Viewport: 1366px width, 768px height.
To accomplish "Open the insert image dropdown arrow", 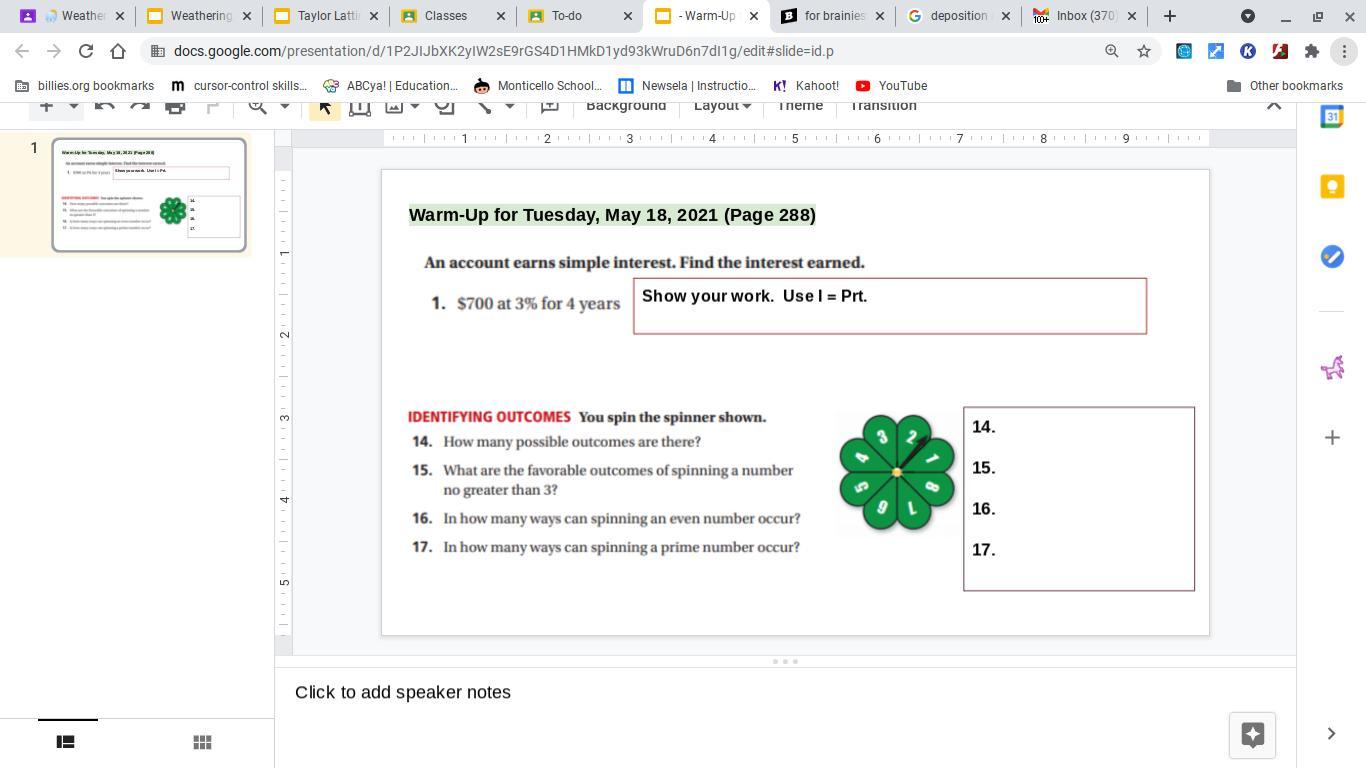I will point(415,106).
